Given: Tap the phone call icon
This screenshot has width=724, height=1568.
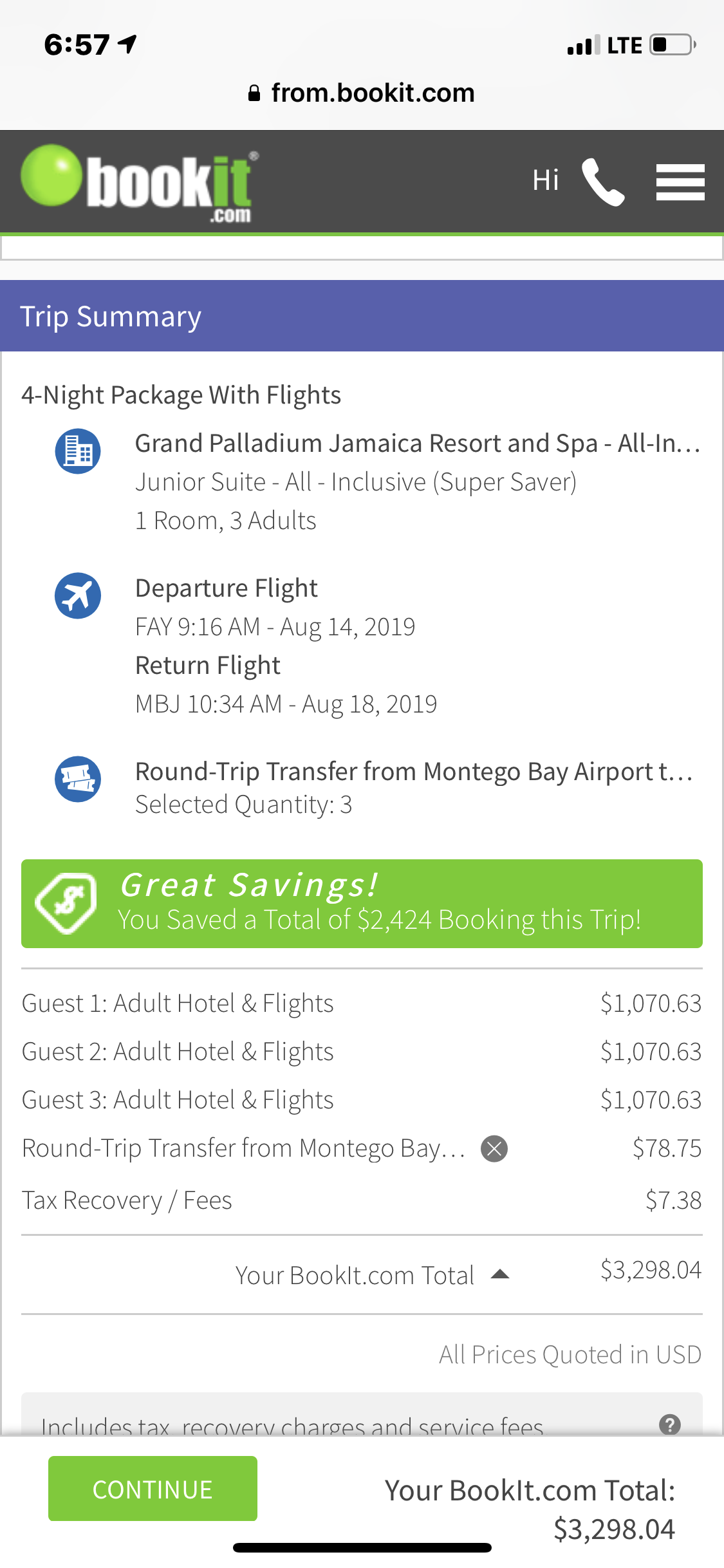Looking at the screenshot, I should 603,182.
